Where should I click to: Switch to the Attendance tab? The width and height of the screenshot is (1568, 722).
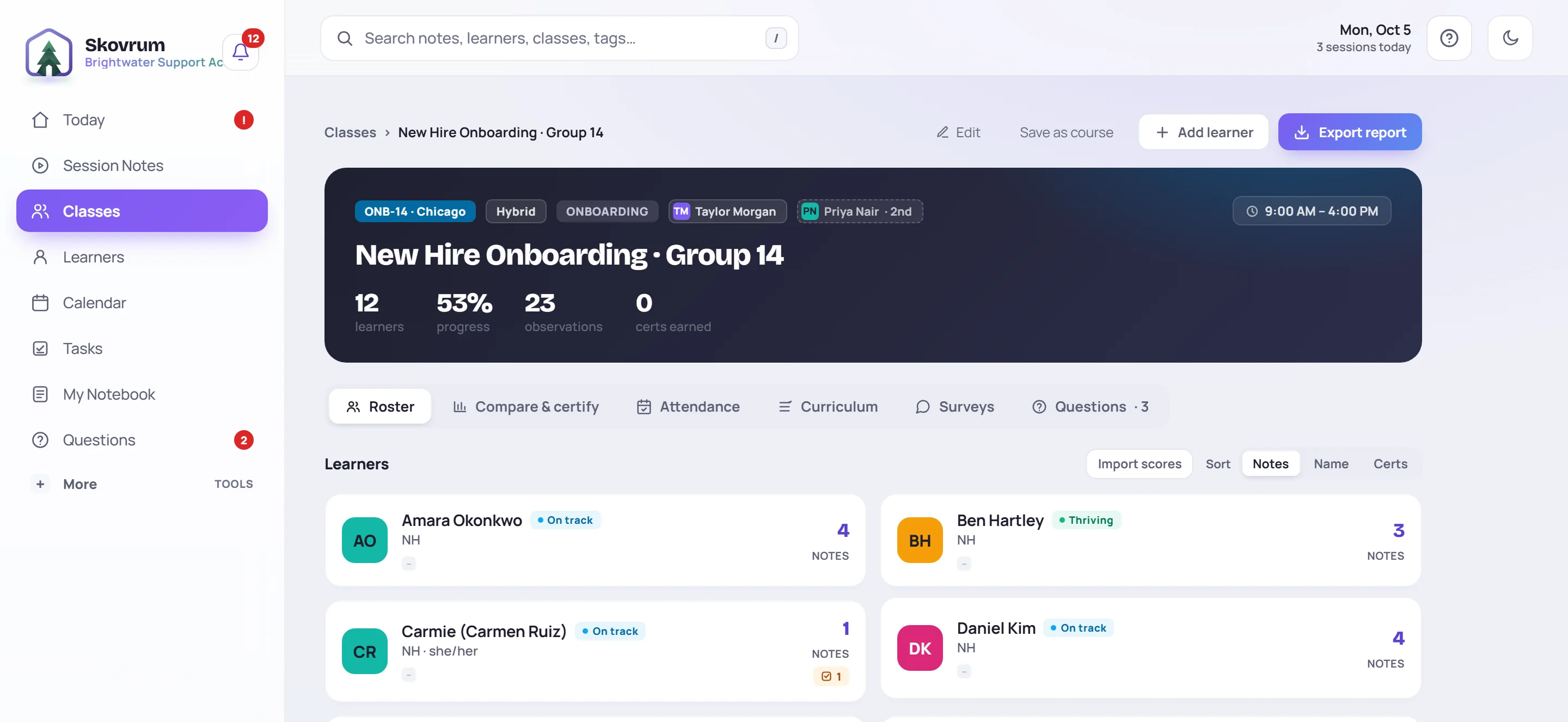[688, 406]
